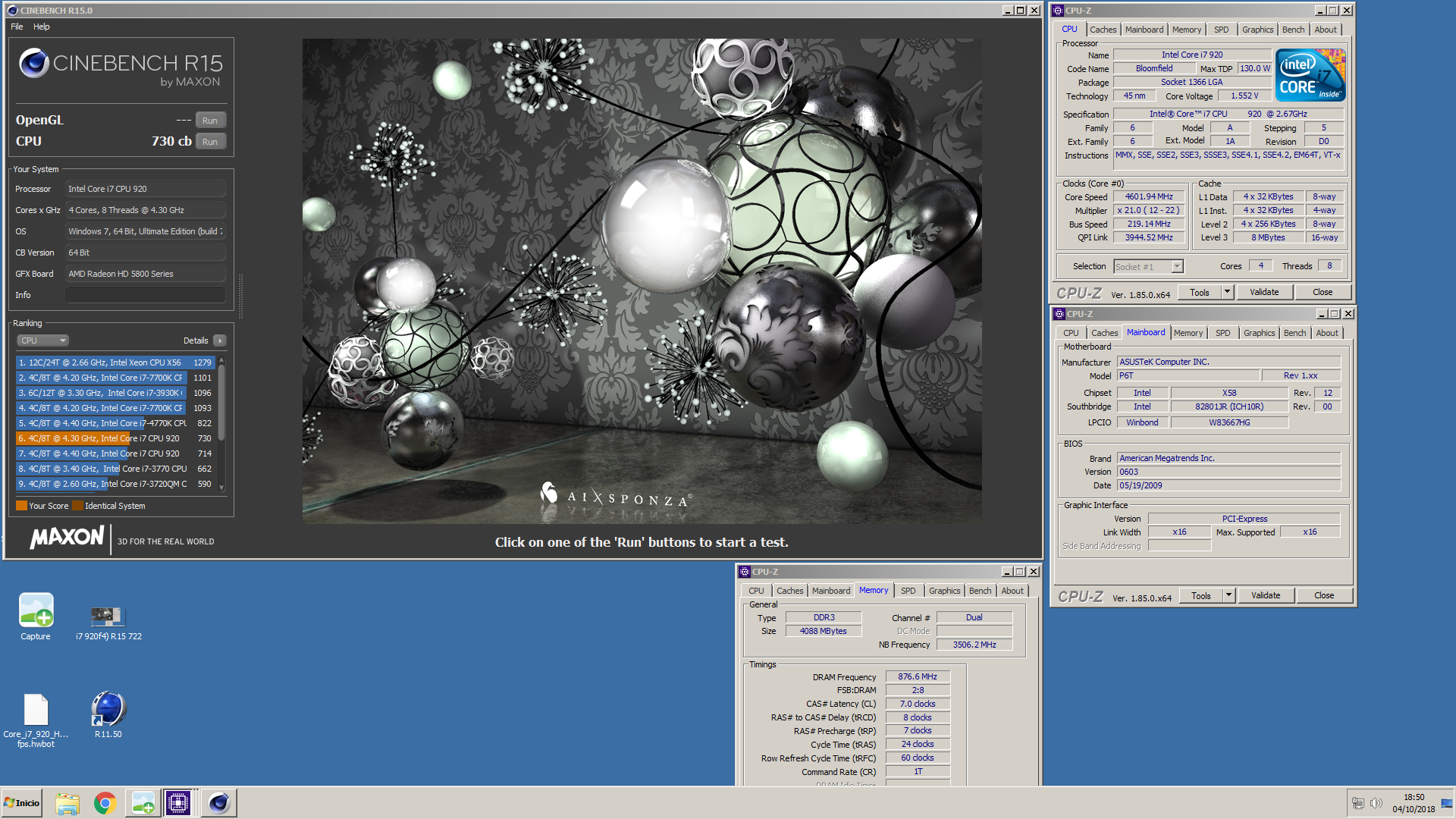Select ranking row 6 i7 920 at 4.30 GHz
This screenshot has width=1456, height=819.
116,438
